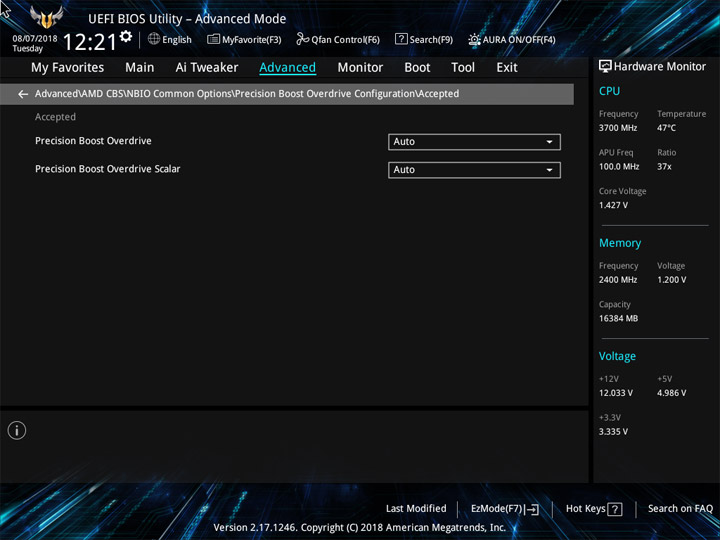Click the CPU frequency 3700 MHz value
The width and height of the screenshot is (720, 540).
[x=618, y=128]
